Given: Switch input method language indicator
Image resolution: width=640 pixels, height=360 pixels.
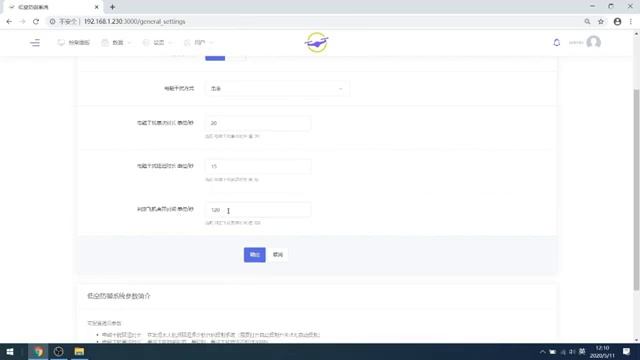Looking at the screenshot, I should [582, 351].
